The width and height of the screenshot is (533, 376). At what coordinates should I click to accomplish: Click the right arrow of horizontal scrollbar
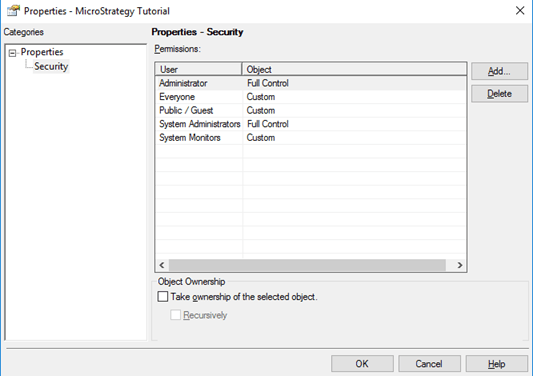point(460,265)
